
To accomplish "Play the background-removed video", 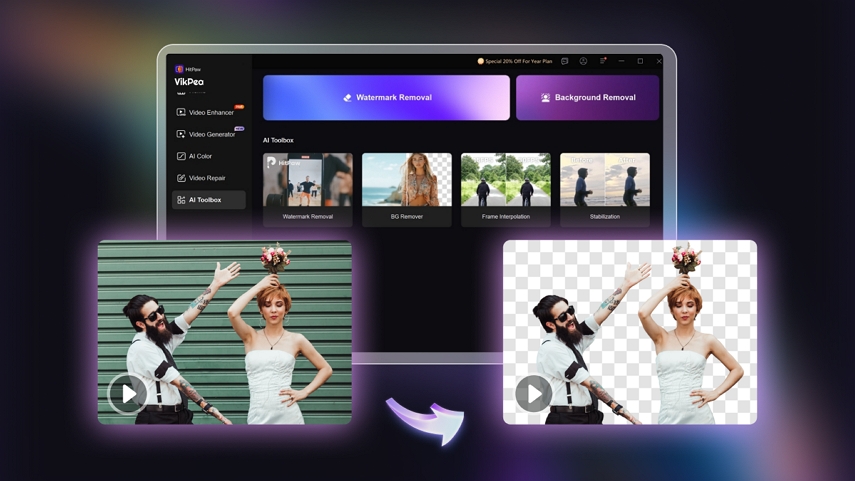I will tap(533, 393).
